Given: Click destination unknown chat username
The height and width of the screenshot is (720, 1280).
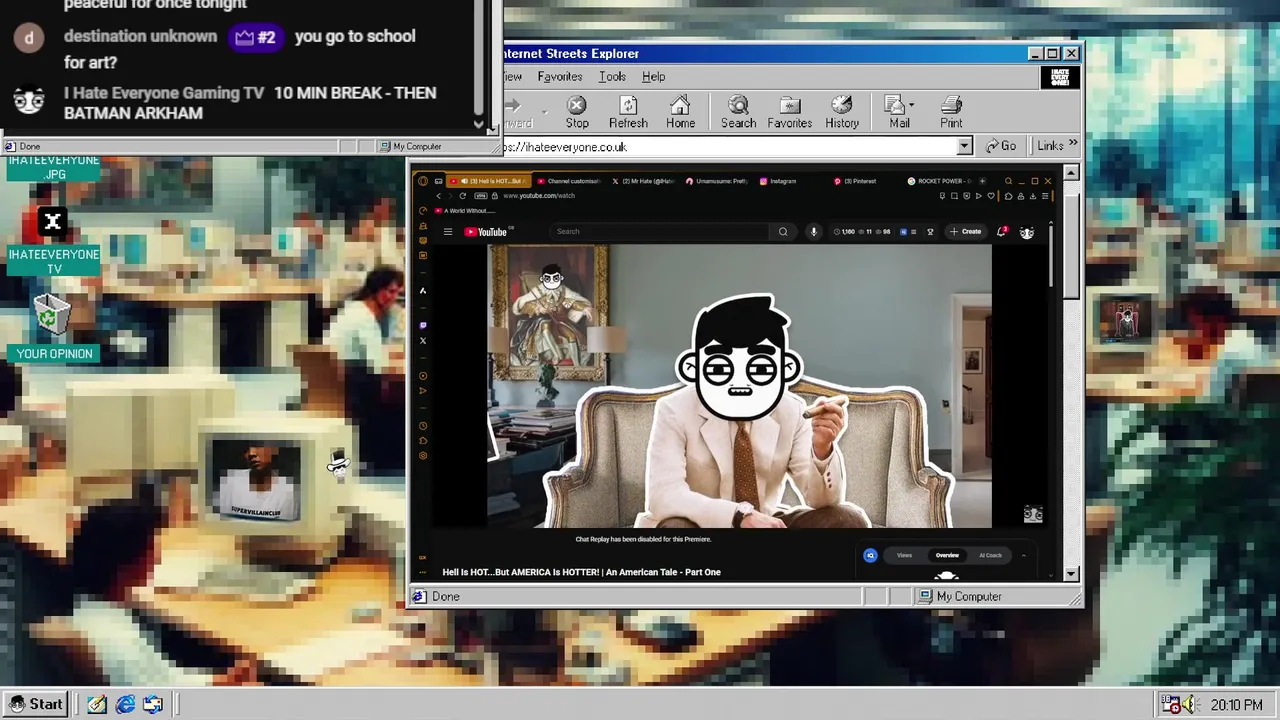Looking at the screenshot, I should click(140, 36).
